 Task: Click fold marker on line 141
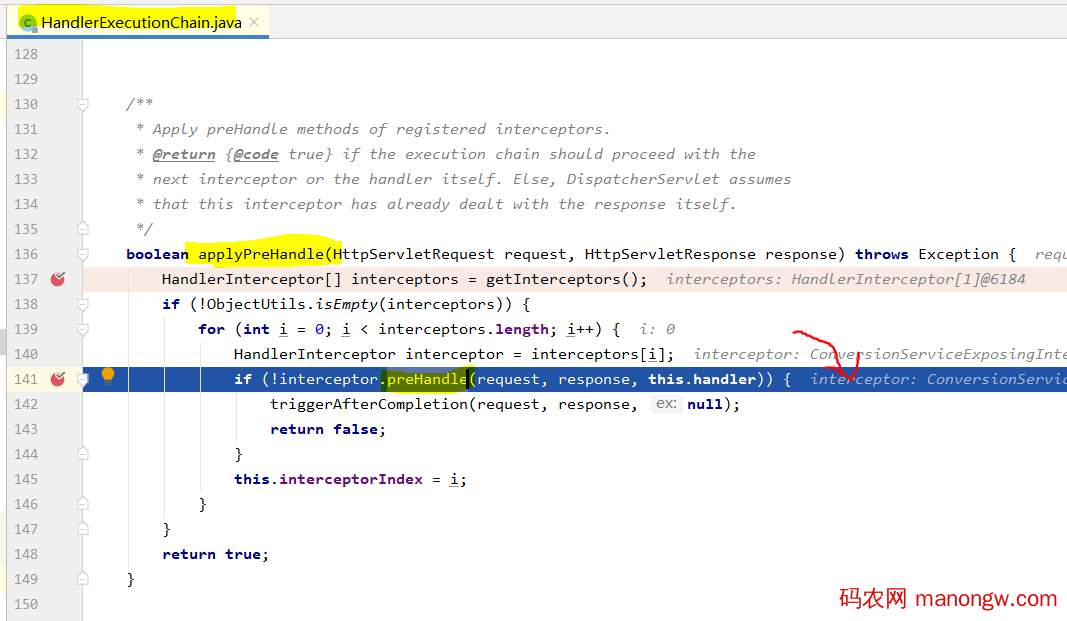(84, 379)
